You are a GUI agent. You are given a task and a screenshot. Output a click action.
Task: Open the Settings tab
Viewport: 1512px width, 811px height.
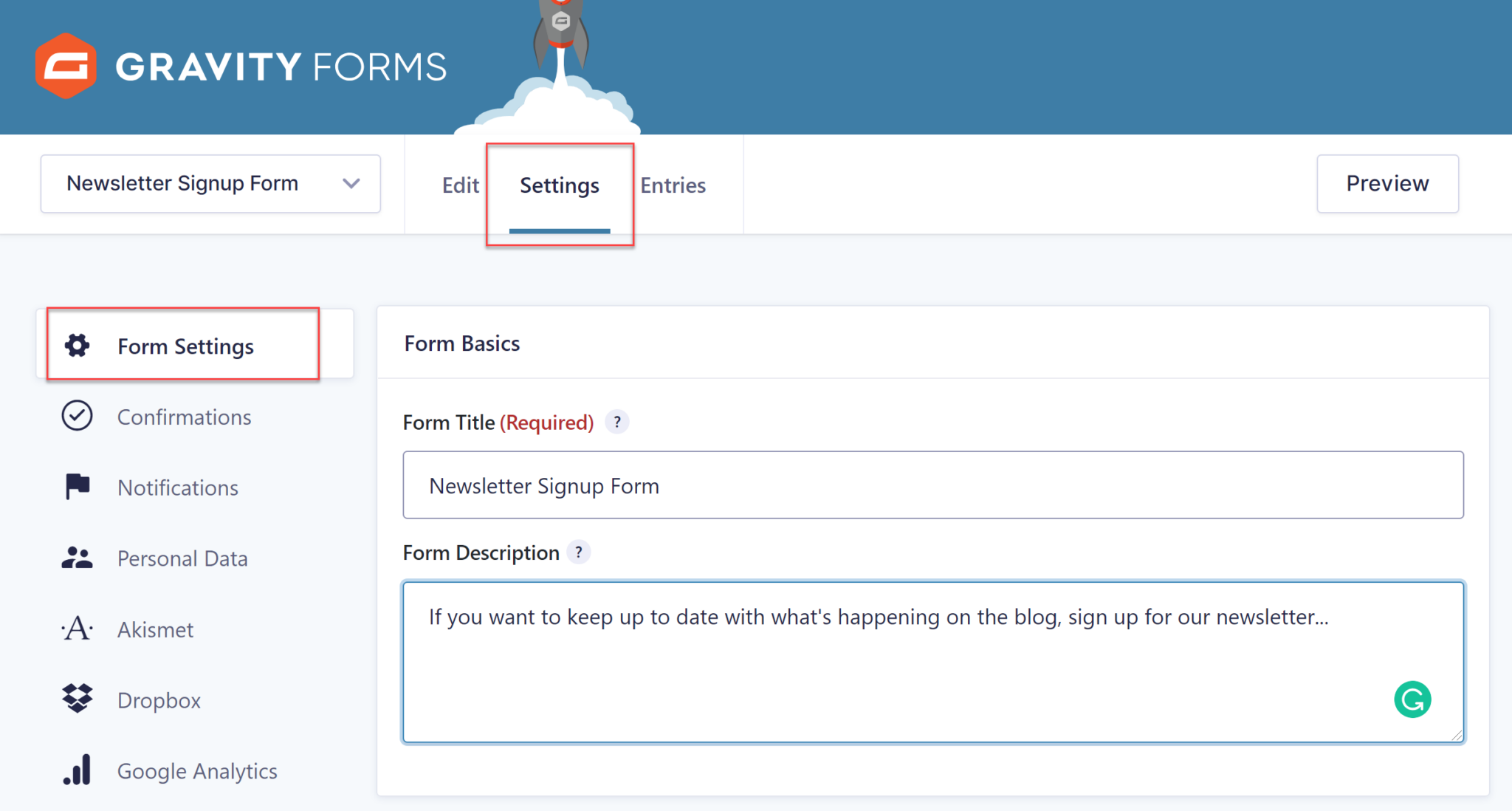tap(559, 185)
